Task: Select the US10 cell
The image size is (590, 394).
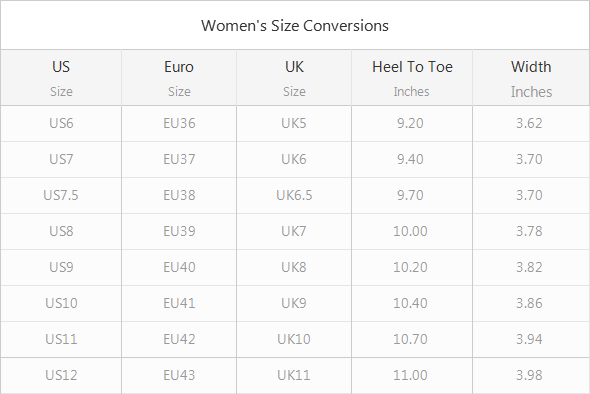Action: 61,303
